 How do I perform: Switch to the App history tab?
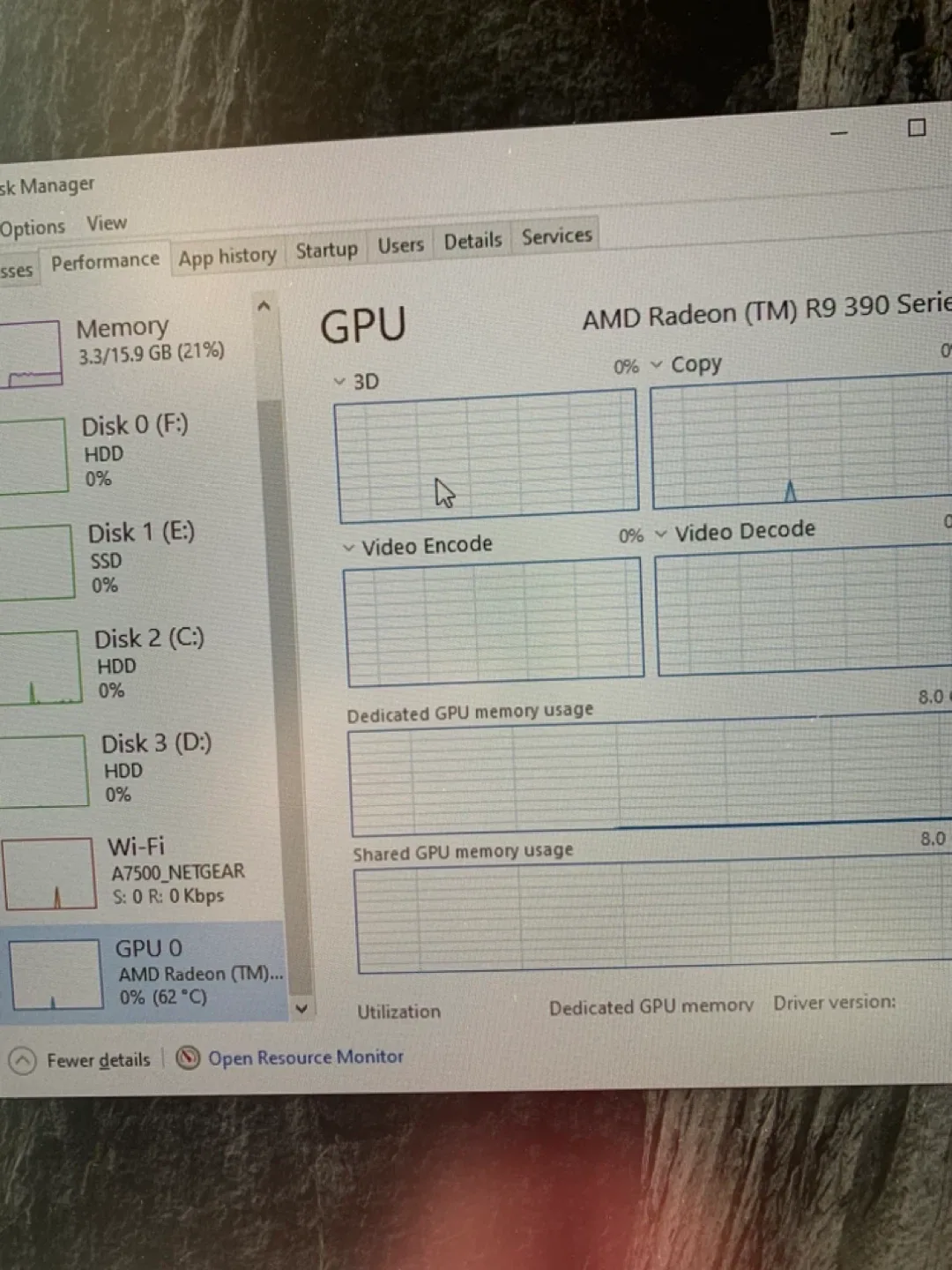point(227,254)
